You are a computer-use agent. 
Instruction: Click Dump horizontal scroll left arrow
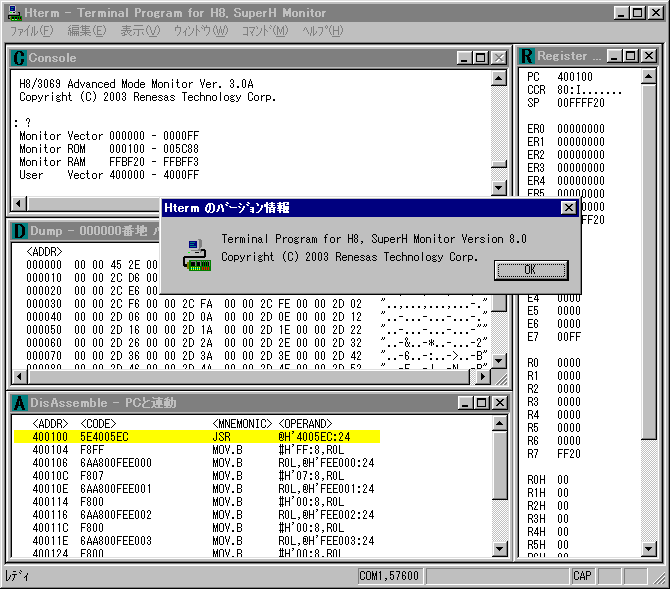[x=19, y=377]
